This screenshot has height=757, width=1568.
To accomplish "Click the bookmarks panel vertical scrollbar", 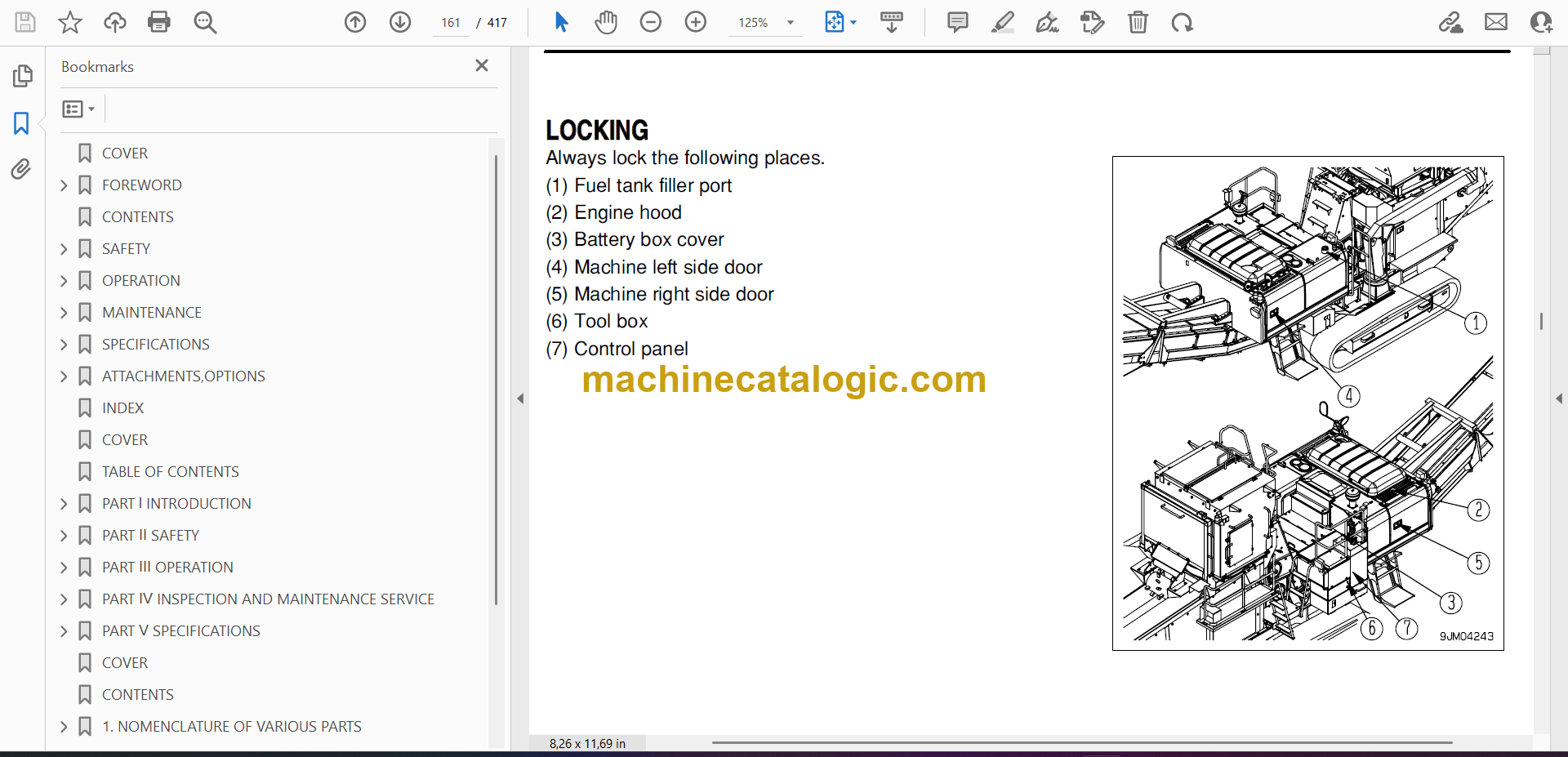I will coord(496,380).
